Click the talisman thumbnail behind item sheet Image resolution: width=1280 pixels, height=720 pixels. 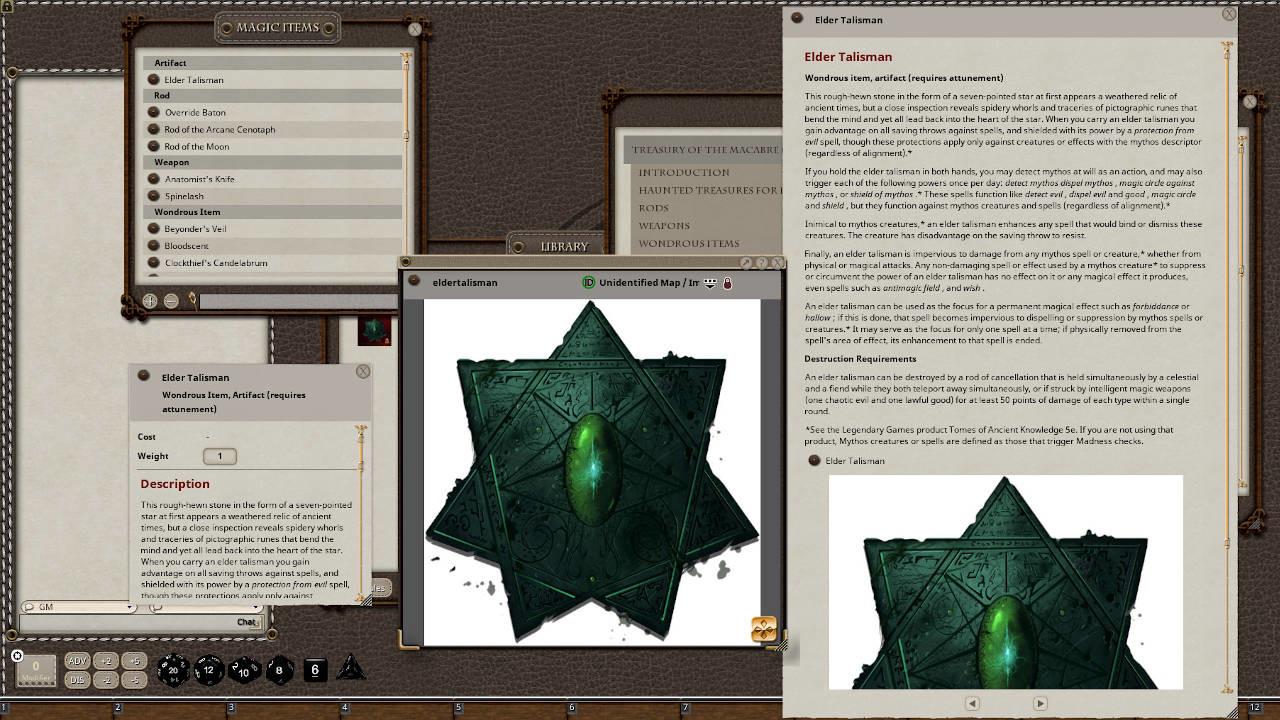click(374, 331)
